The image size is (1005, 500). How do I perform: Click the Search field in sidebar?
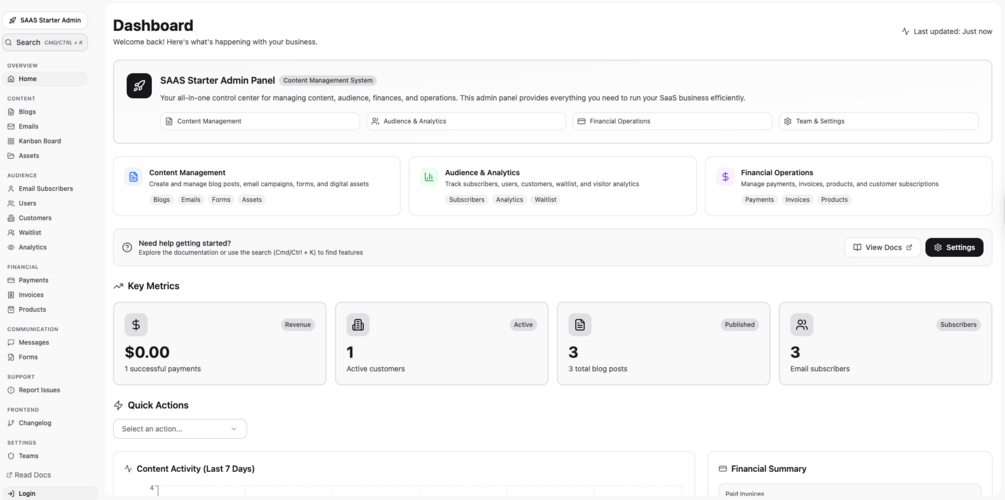coord(45,42)
